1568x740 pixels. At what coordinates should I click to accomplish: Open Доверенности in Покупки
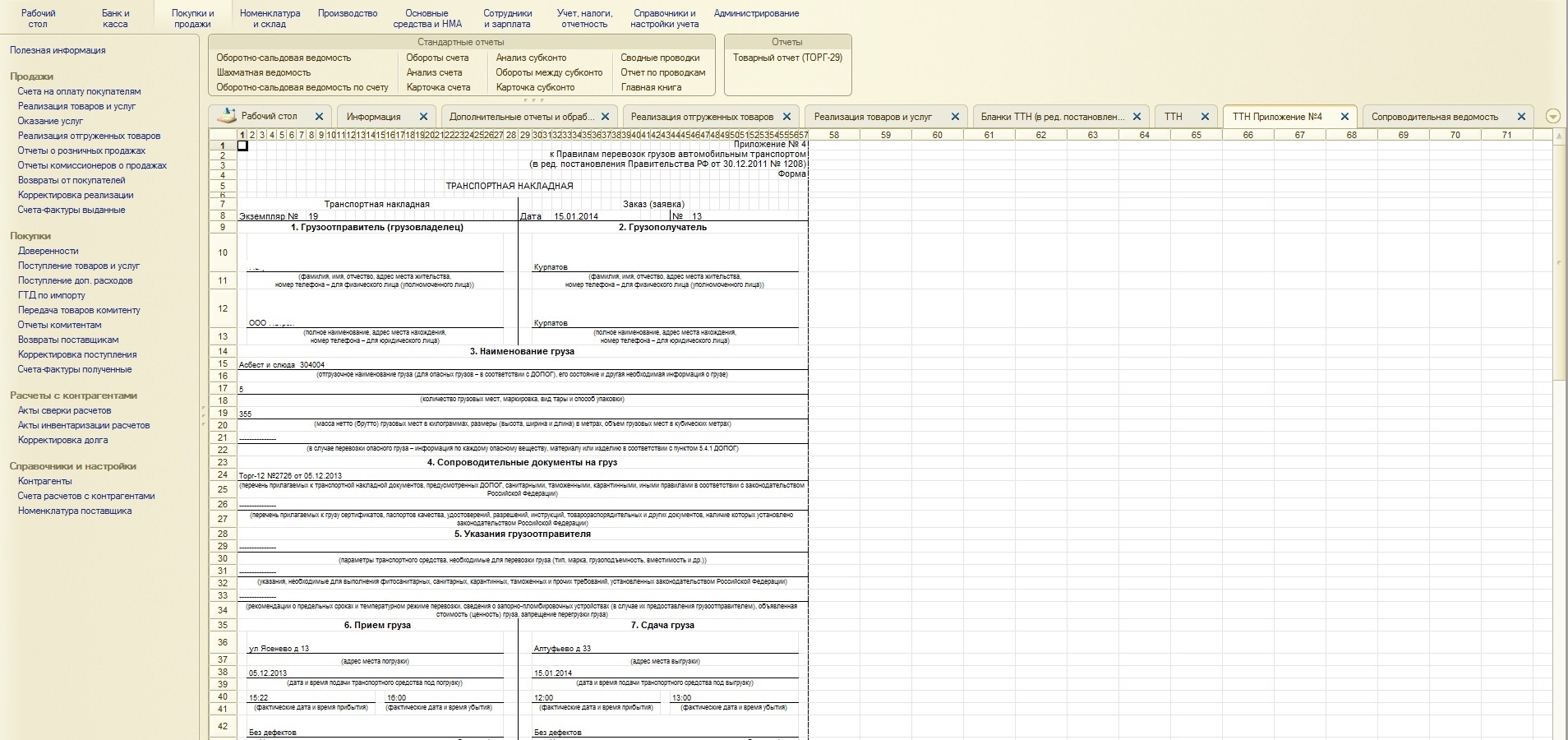point(48,251)
